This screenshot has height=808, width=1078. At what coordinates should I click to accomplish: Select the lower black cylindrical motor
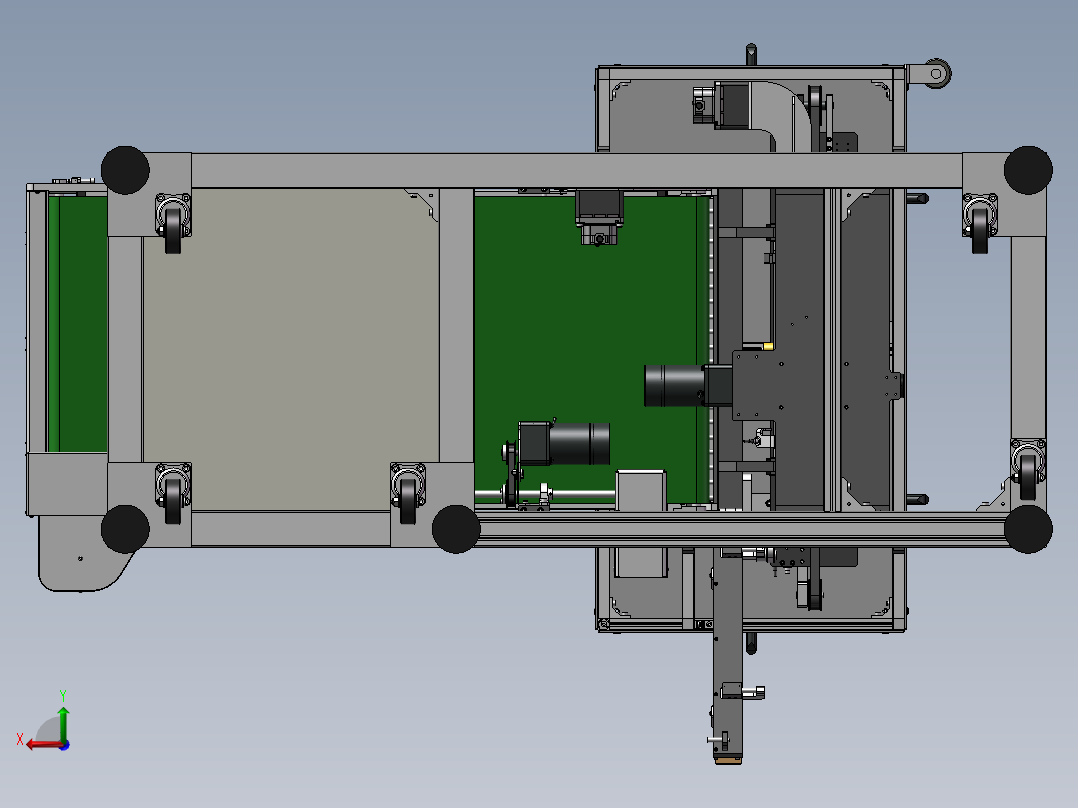tap(580, 444)
